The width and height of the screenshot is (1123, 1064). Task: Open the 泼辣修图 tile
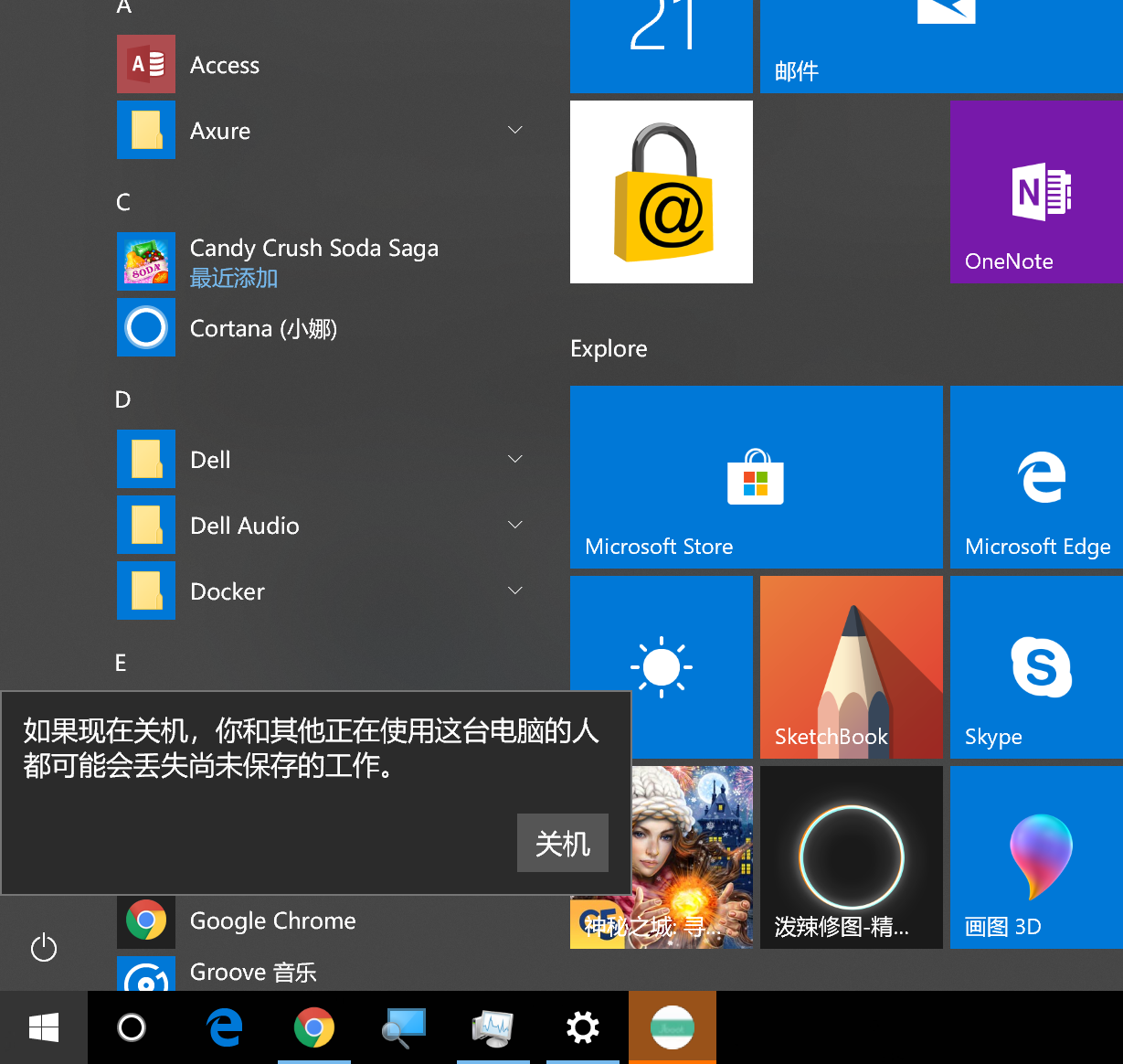click(x=852, y=857)
